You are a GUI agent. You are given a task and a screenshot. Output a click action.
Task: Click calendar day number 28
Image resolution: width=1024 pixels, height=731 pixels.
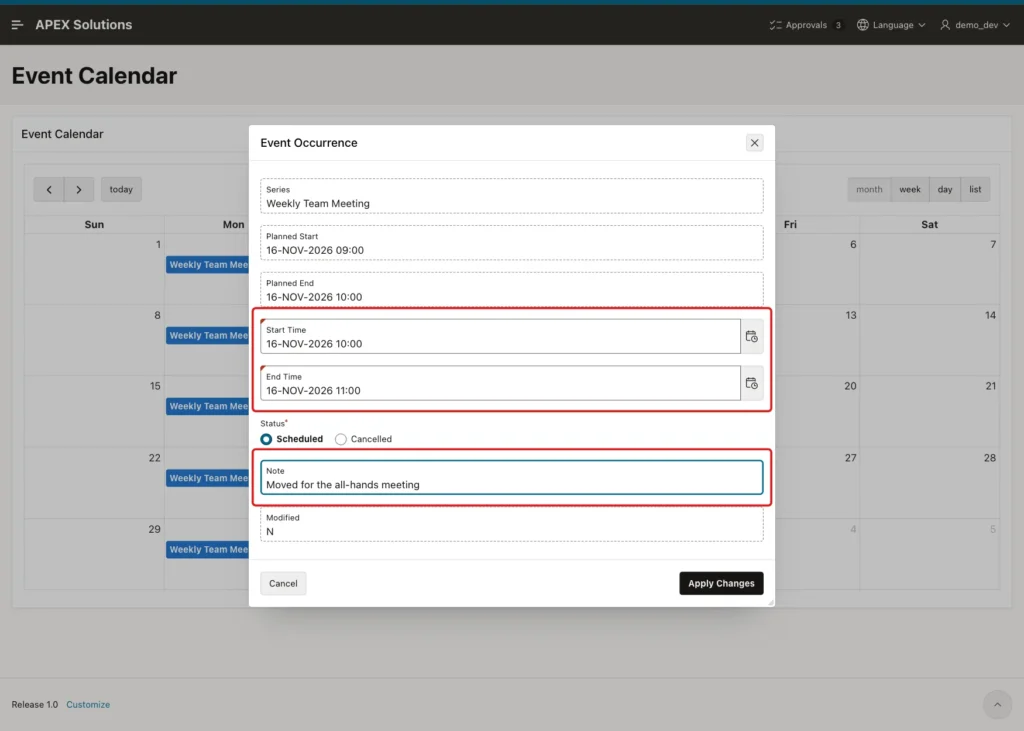tap(990, 458)
